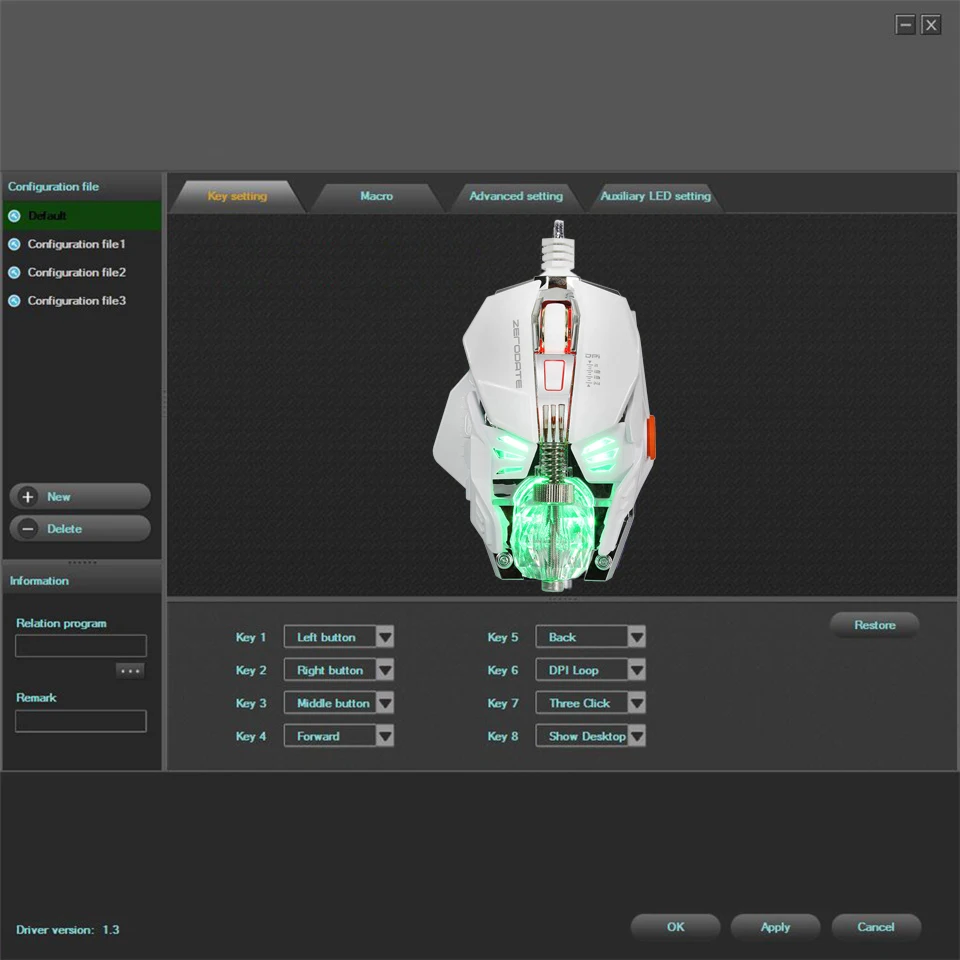The height and width of the screenshot is (960, 960).
Task: Switch to the Macro tab
Action: [377, 197]
